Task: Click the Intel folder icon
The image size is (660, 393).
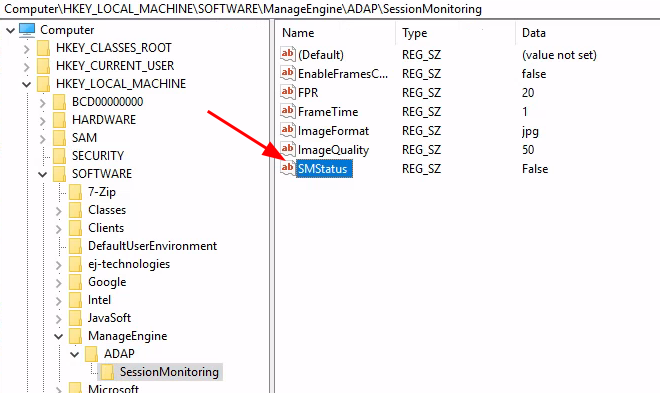Action: [75, 300]
